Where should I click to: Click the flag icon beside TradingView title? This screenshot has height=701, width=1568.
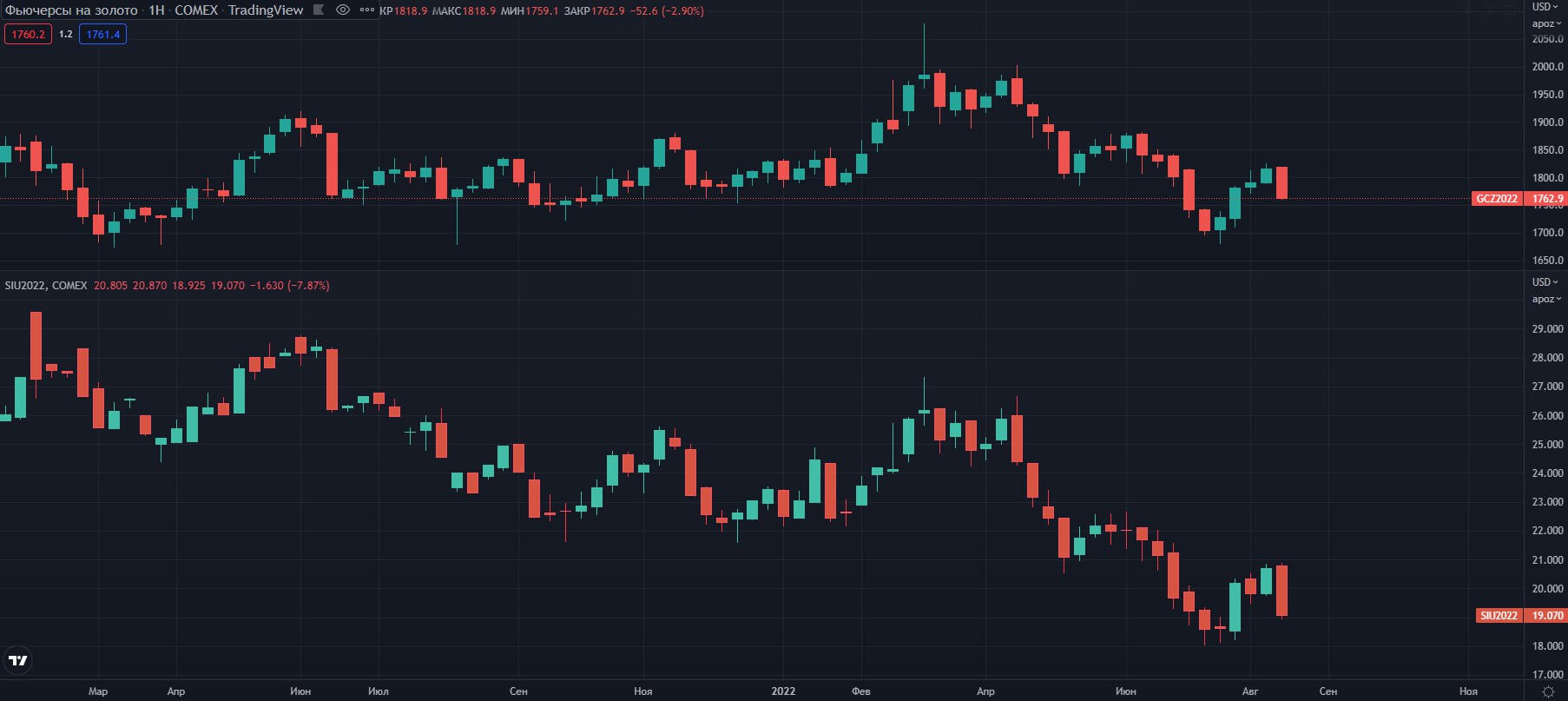319,10
